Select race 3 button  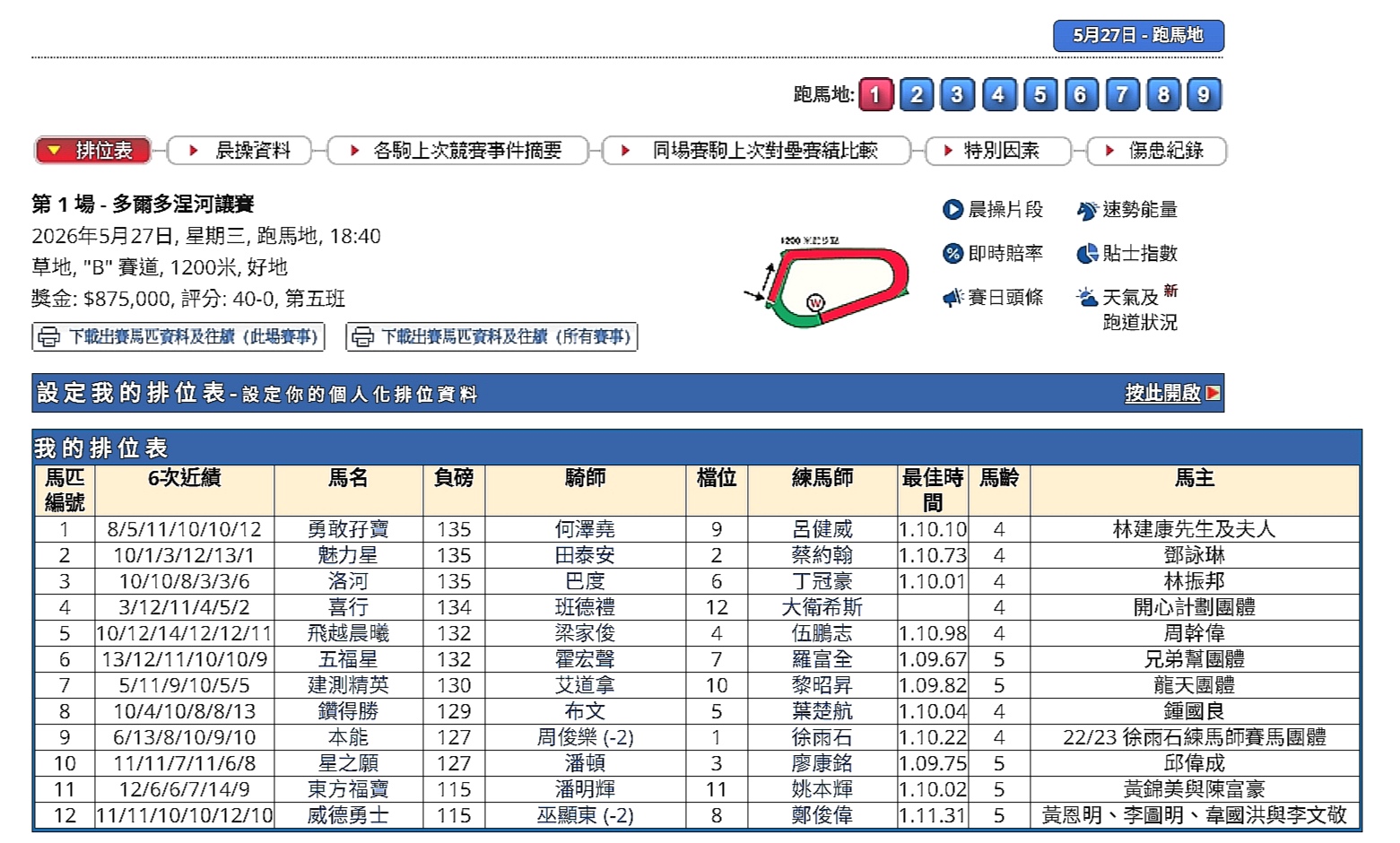pos(957,95)
